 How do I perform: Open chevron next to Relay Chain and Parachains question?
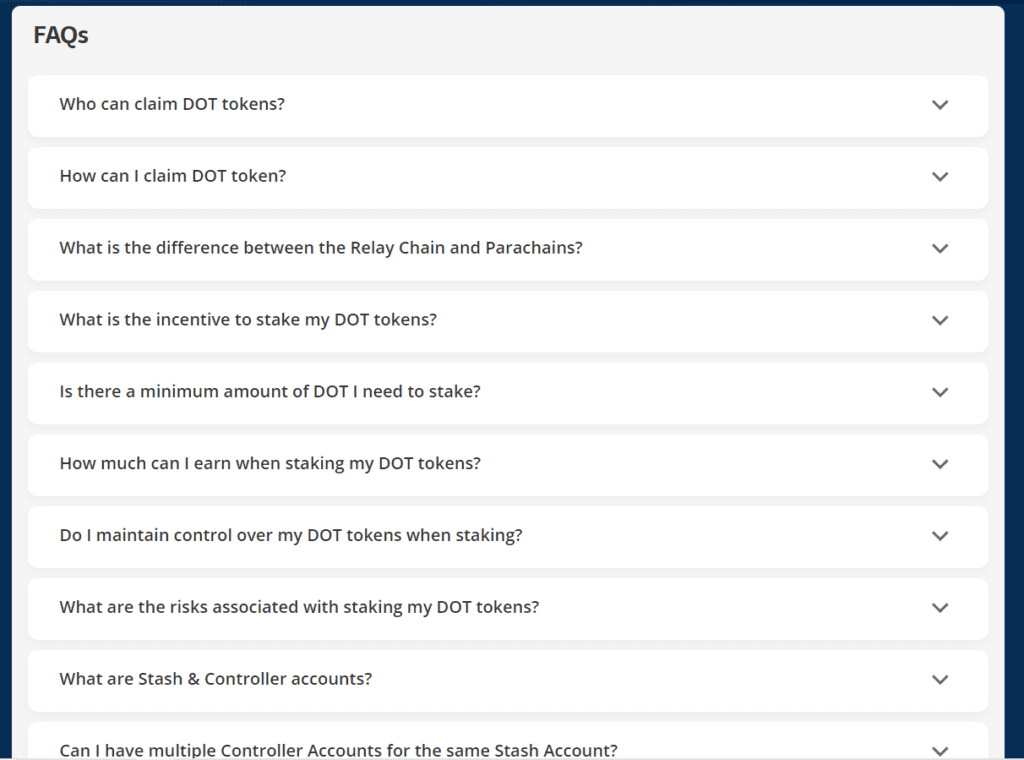(939, 249)
